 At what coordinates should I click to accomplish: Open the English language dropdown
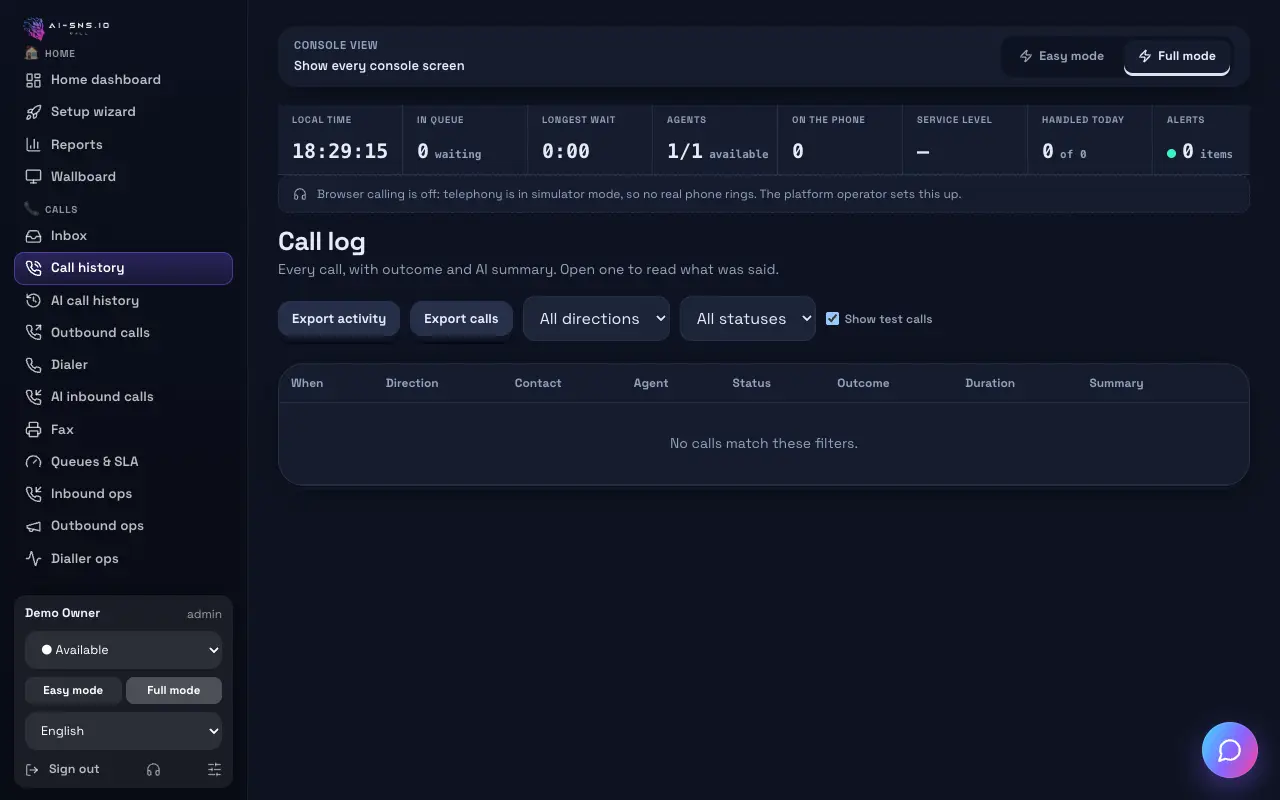point(123,731)
